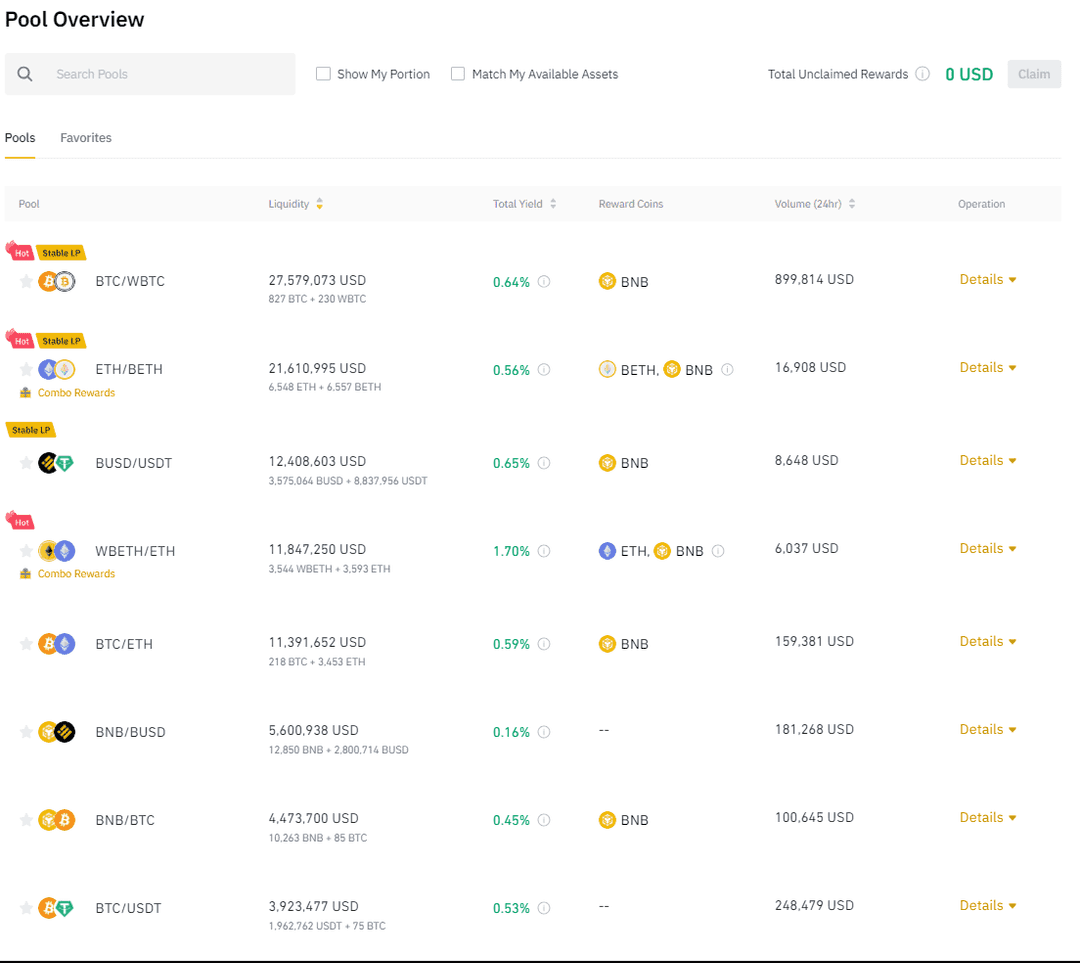Click the search magnifier icon
The height and width of the screenshot is (963, 1080).
click(x=25, y=73)
